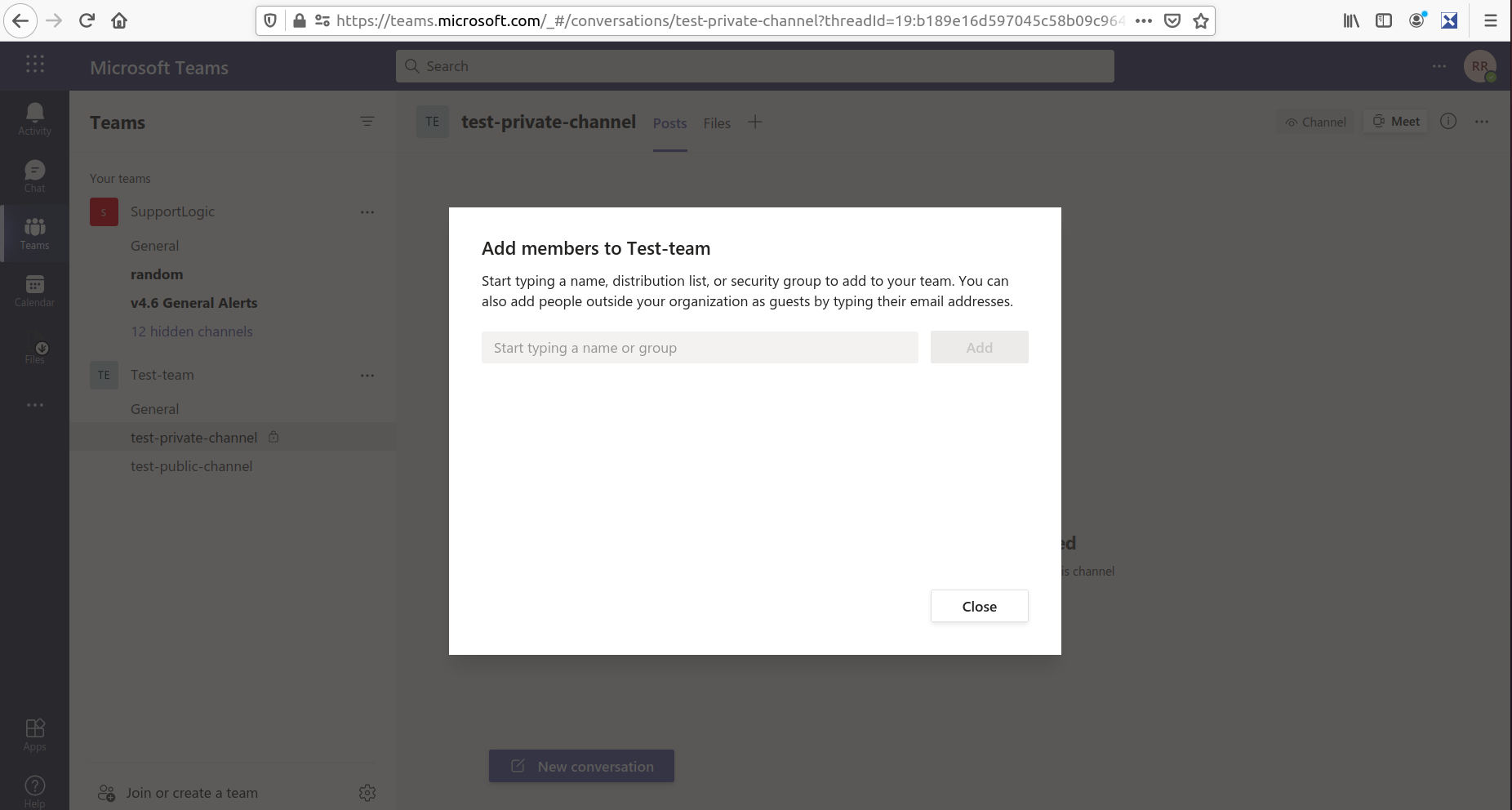This screenshot has height=810, width=1512.
Task: Open the random channel
Action: [157, 274]
